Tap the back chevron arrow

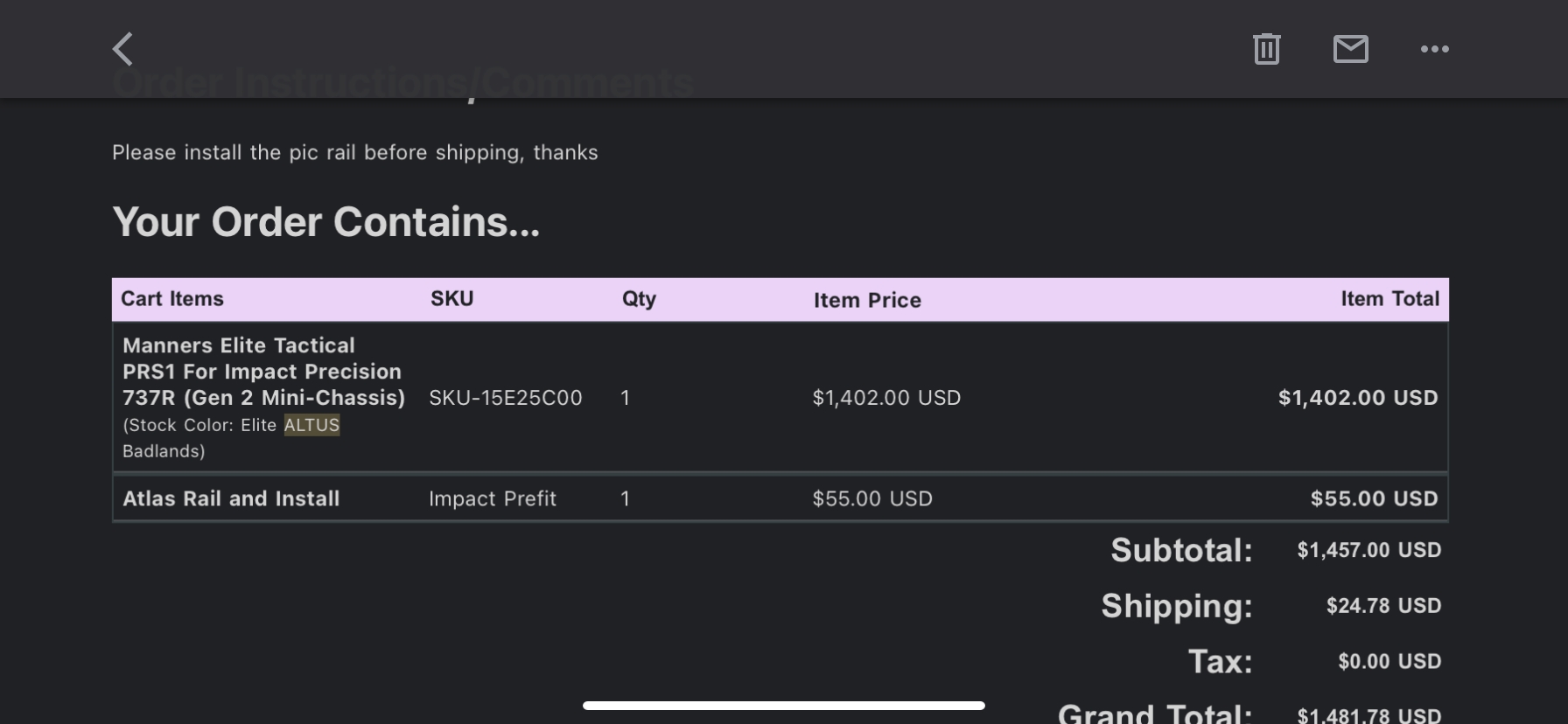click(x=122, y=49)
